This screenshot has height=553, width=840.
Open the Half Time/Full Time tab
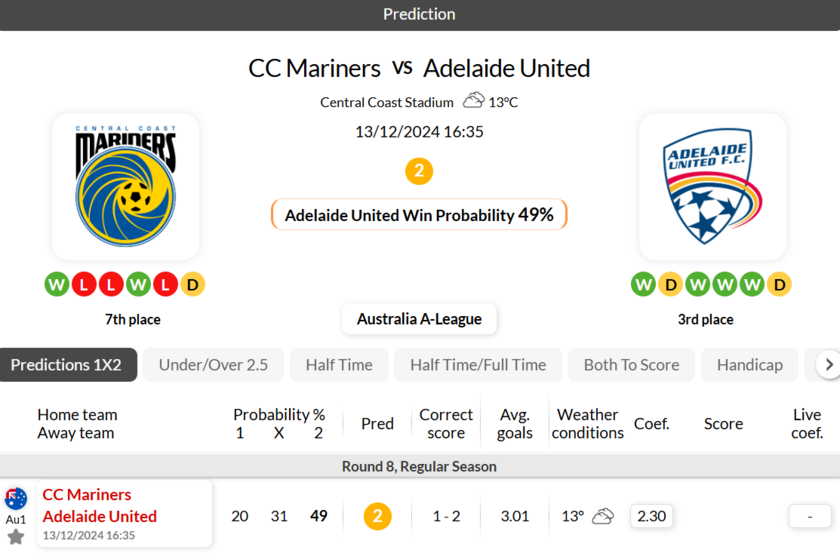(478, 365)
